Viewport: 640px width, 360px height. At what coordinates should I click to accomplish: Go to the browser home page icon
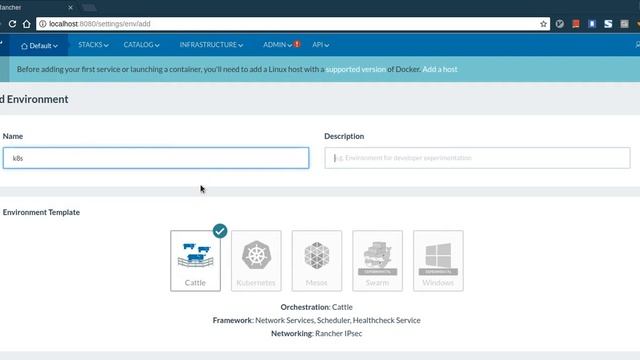[x=27, y=24]
